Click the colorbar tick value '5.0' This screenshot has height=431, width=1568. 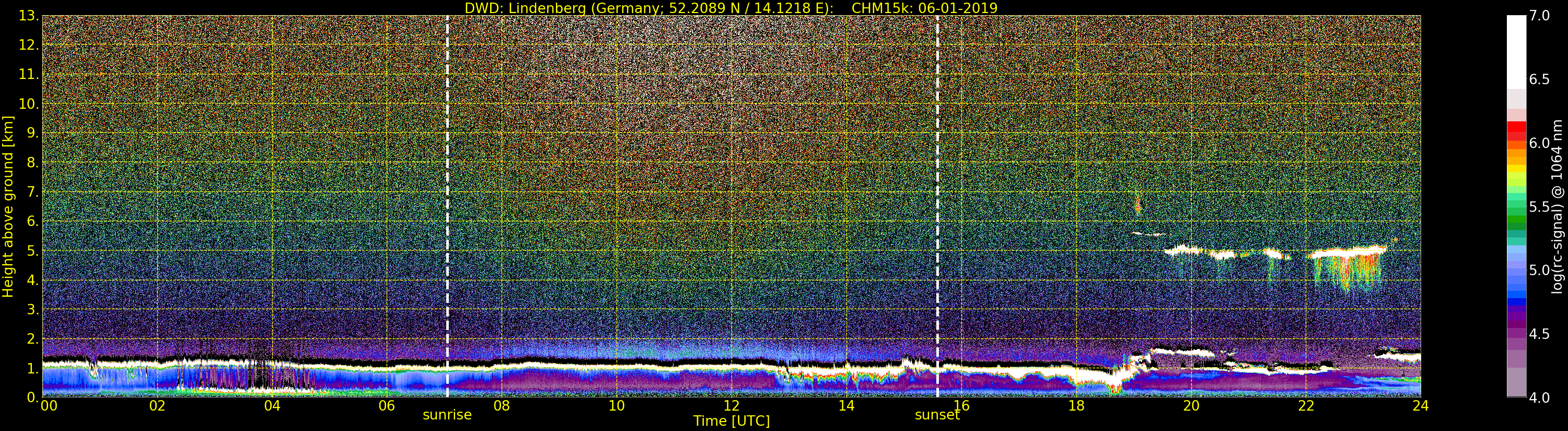point(1539,270)
